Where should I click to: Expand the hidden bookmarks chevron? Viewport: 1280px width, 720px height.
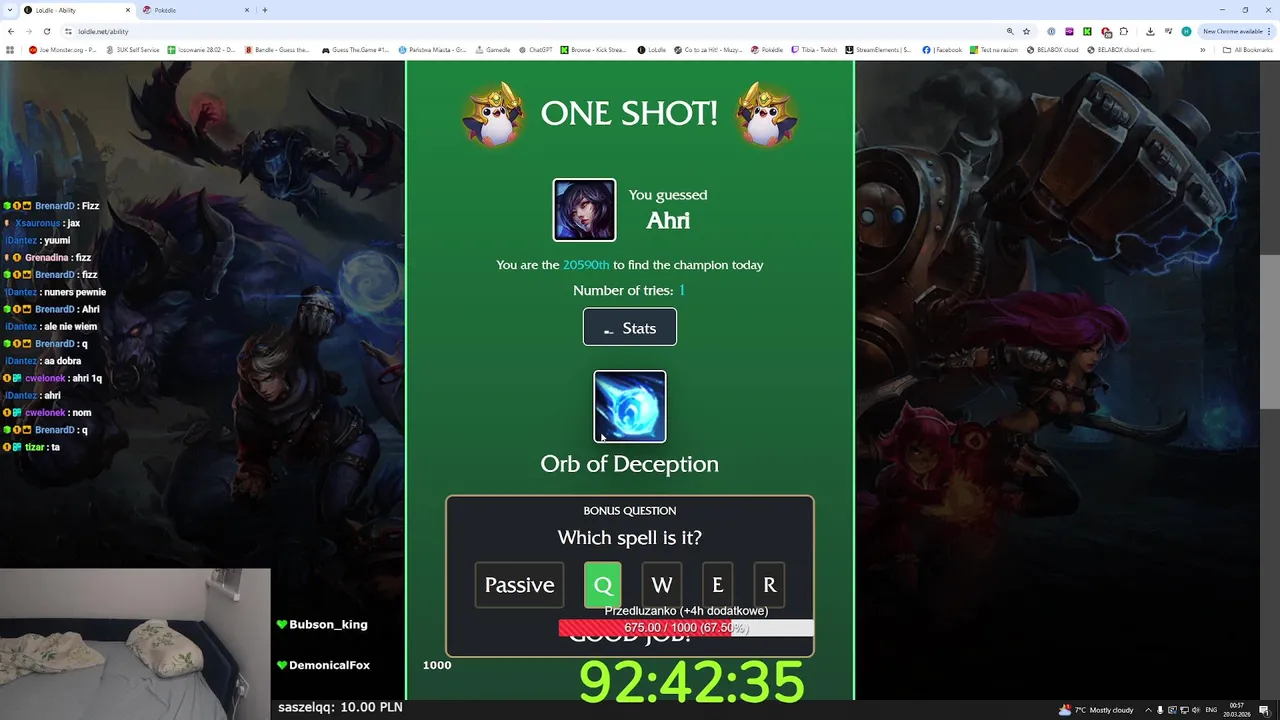pos(1203,49)
